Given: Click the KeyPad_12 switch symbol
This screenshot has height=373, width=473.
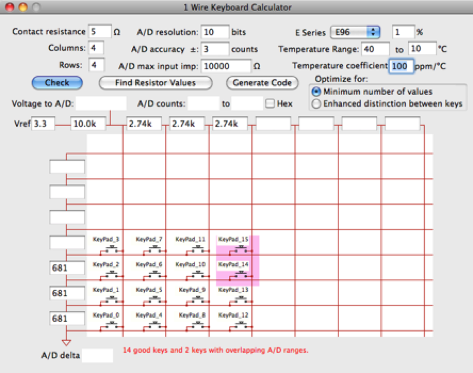Looking at the screenshot, I should coord(241,325).
